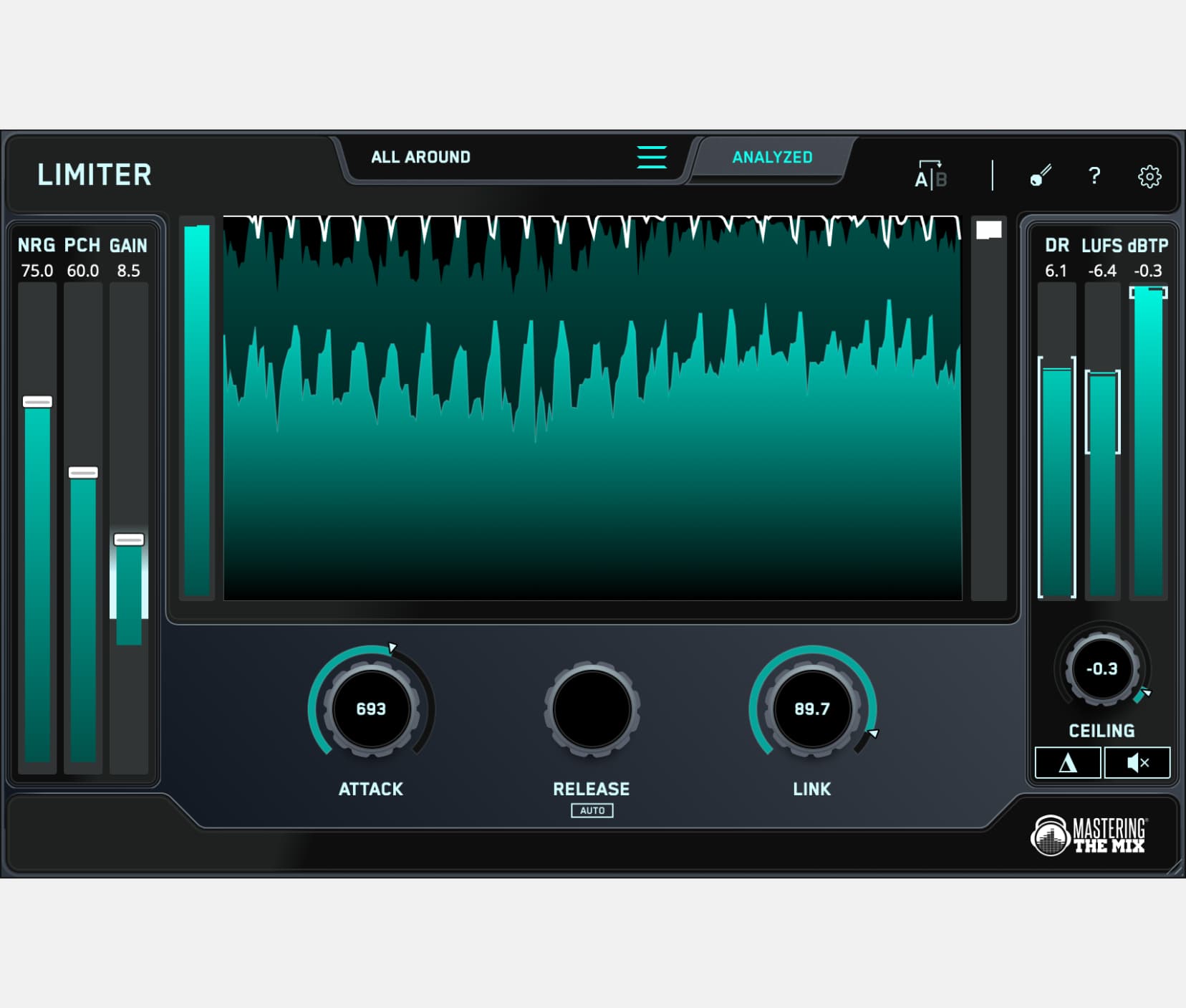The width and height of the screenshot is (1186, 1008).
Task: Toggle the mute speaker button under Ceiling
Action: (1137, 763)
